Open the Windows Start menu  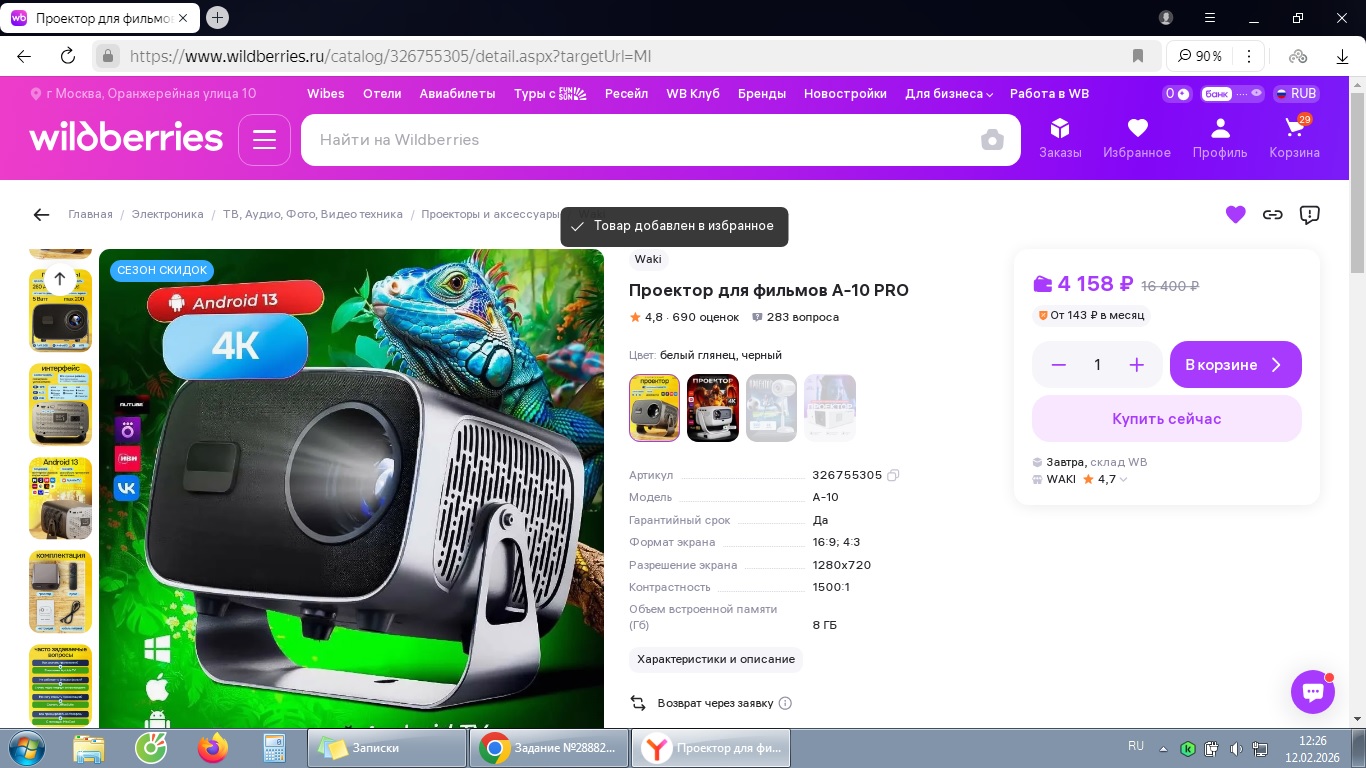click(26, 748)
